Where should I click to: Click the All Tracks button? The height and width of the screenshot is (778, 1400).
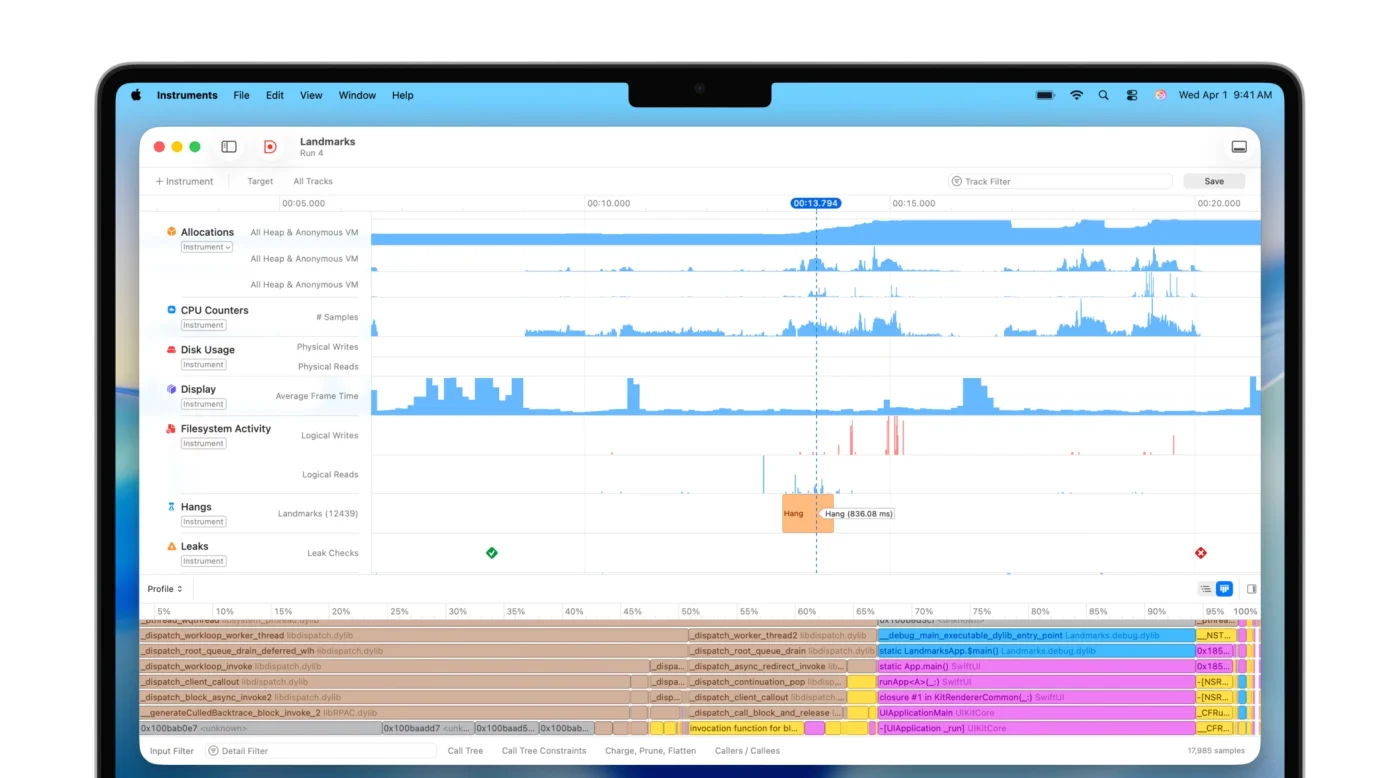[313, 181]
